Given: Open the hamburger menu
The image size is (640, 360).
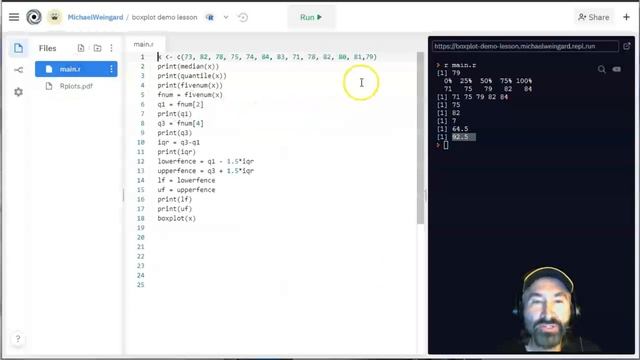Looking at the screenshot, I should click(14, 17).
